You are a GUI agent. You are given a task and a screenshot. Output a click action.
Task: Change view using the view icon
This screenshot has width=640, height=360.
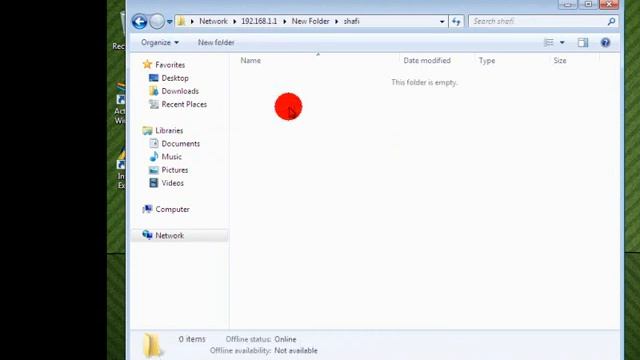[549, 42]
